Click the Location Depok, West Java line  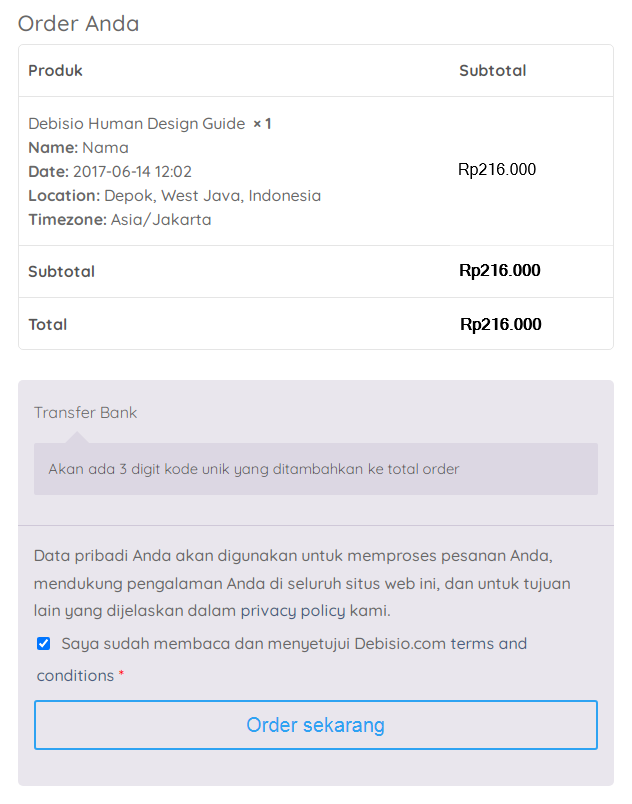174,196
